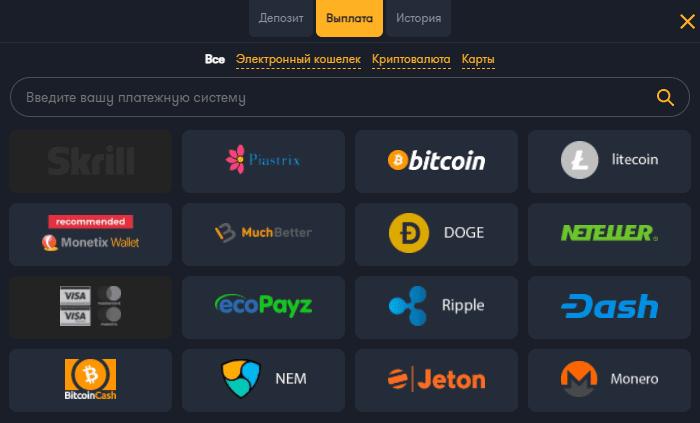700x423 pixels.
Task: Choose the Monetix Wallet recommended option
Action: click(x=90, y=233)
